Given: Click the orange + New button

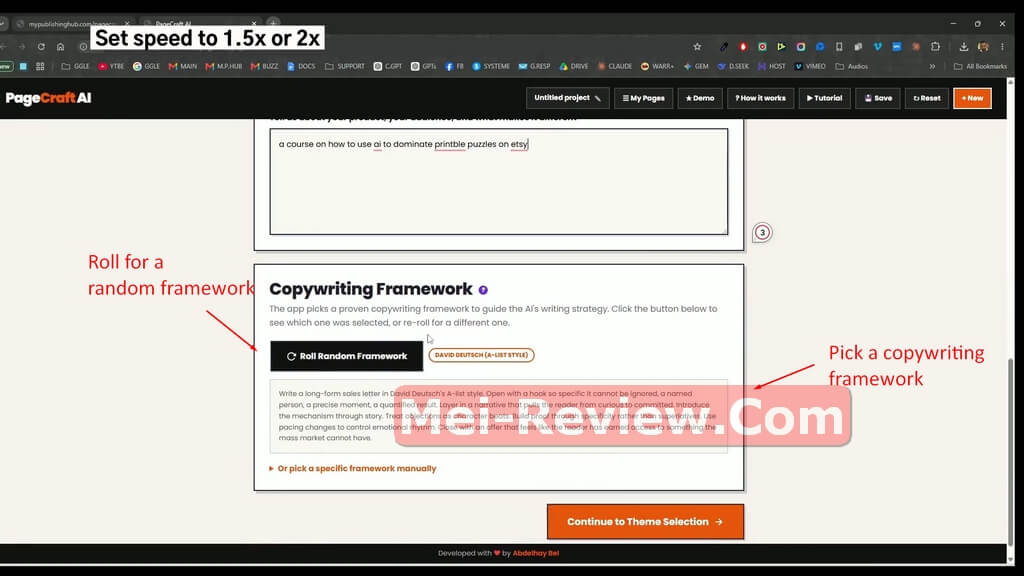Looking at the screenshot, I should click(x=972, y=98).
